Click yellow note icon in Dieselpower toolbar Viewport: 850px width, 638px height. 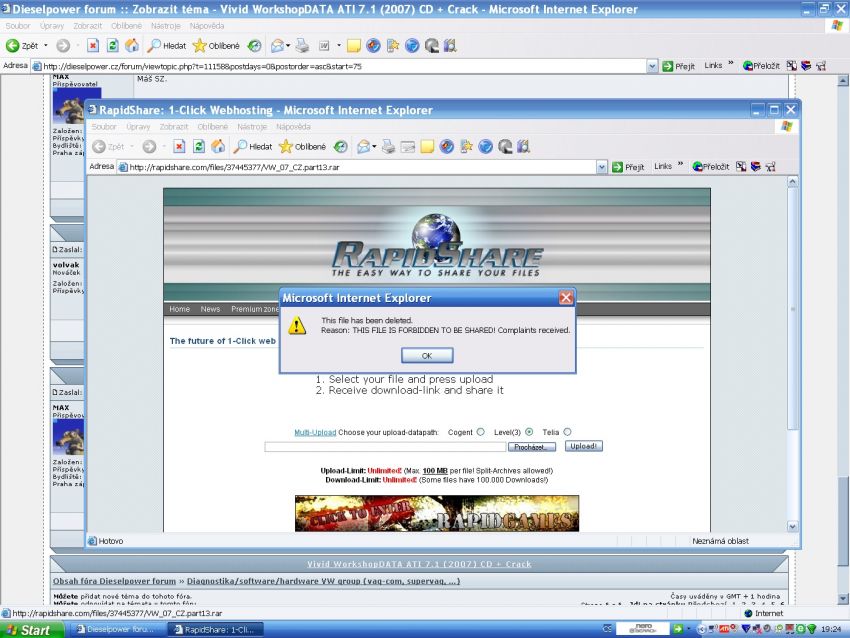point(353,46)
